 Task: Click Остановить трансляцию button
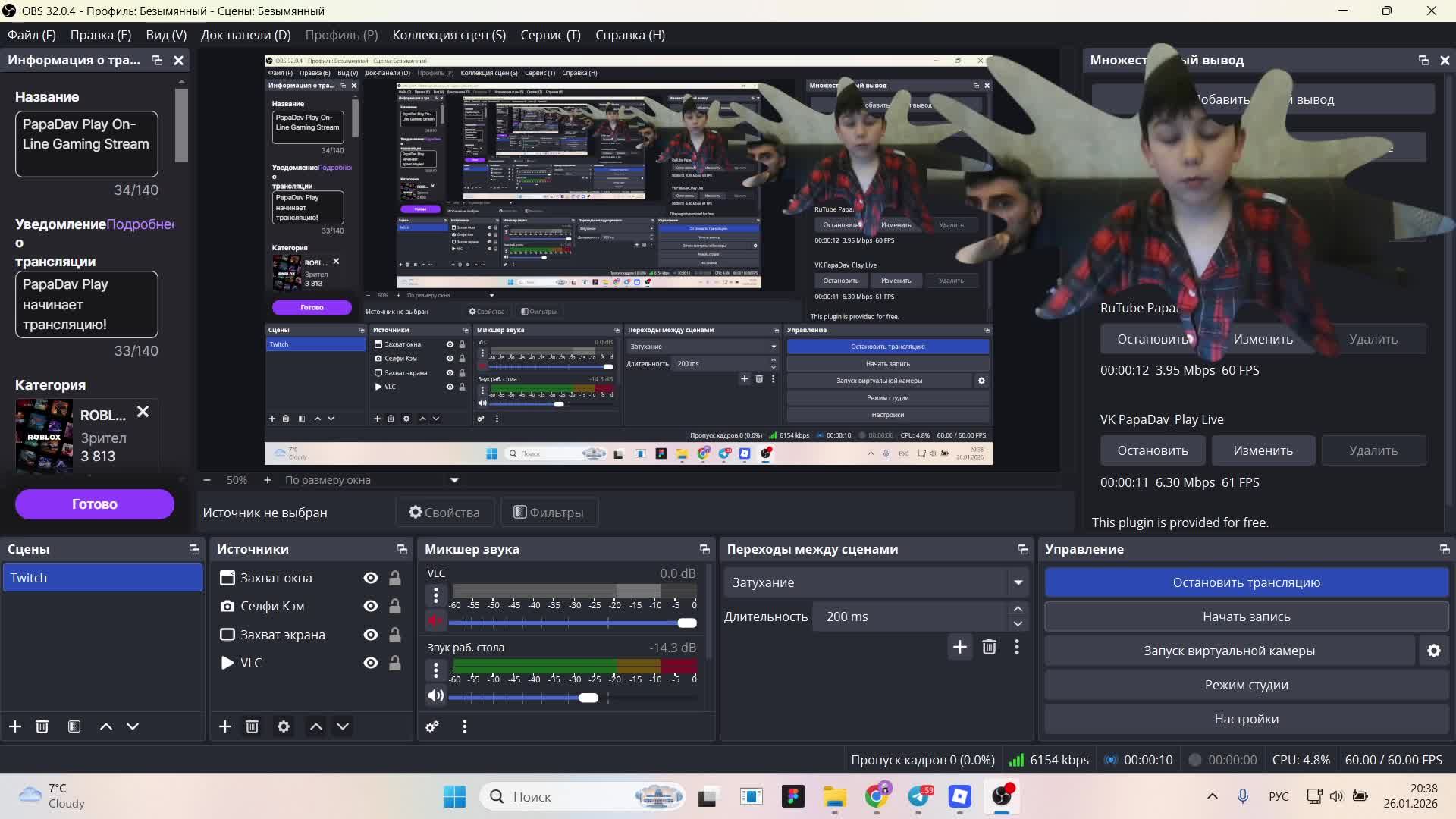[1246, 582]
